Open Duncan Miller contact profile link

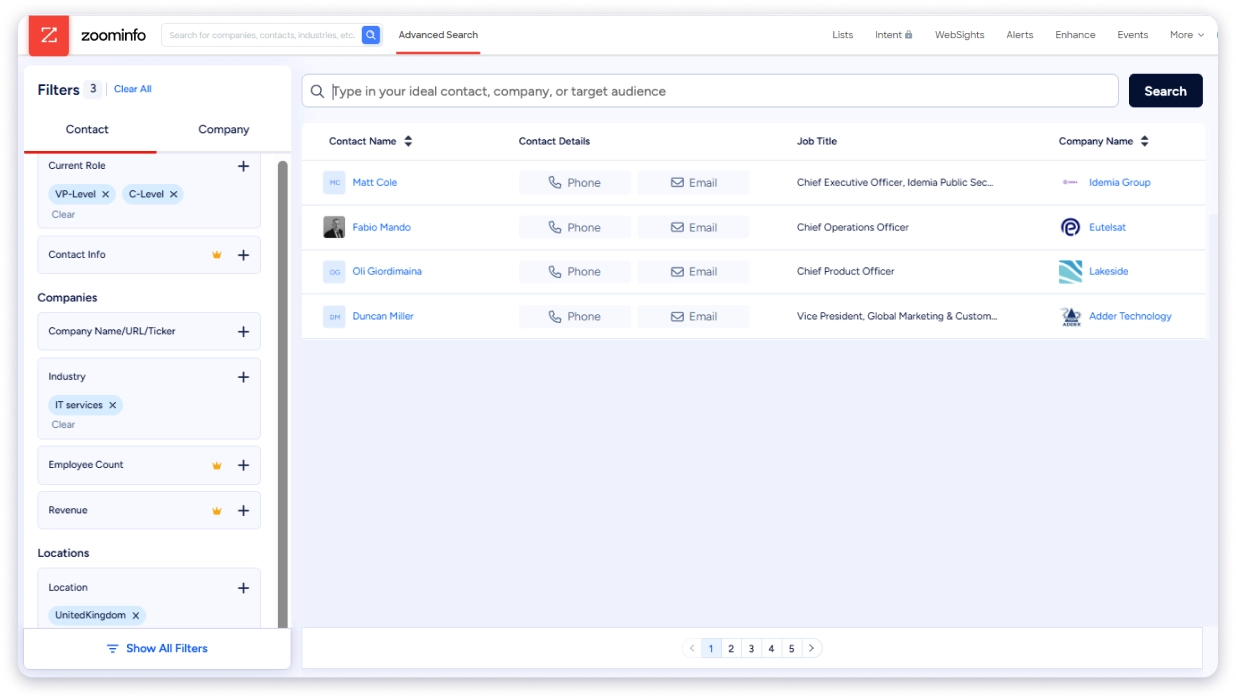[383, 316]
